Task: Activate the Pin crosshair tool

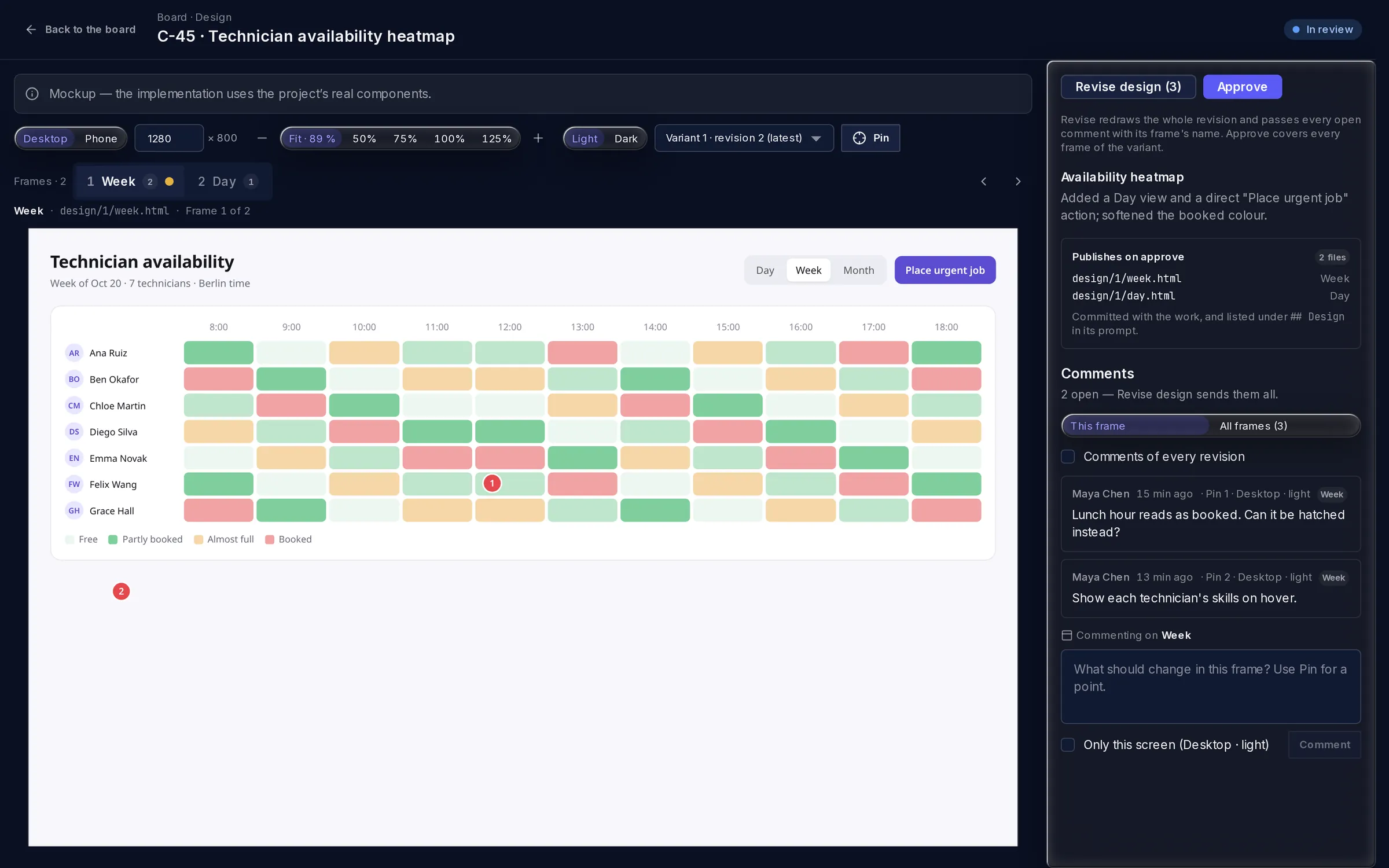Action: (x=870, y=138)
